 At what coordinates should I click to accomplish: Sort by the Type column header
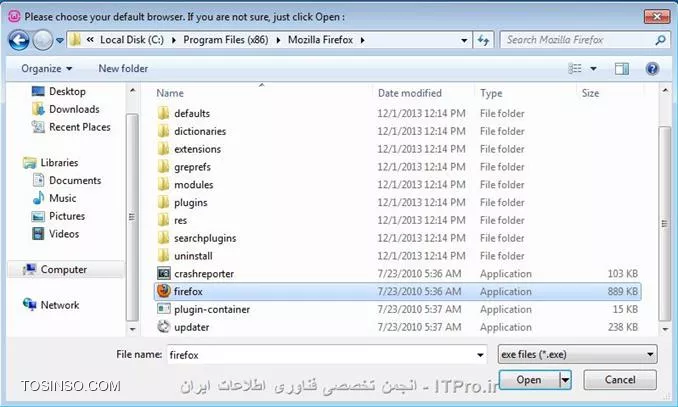coord(491,93)
